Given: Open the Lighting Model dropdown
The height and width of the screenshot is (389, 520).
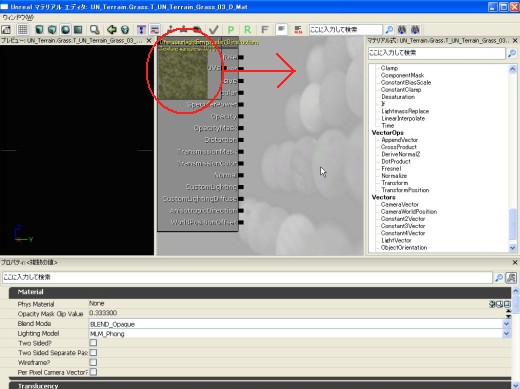Looking at the screenshot, I should (x=506, y=334).
